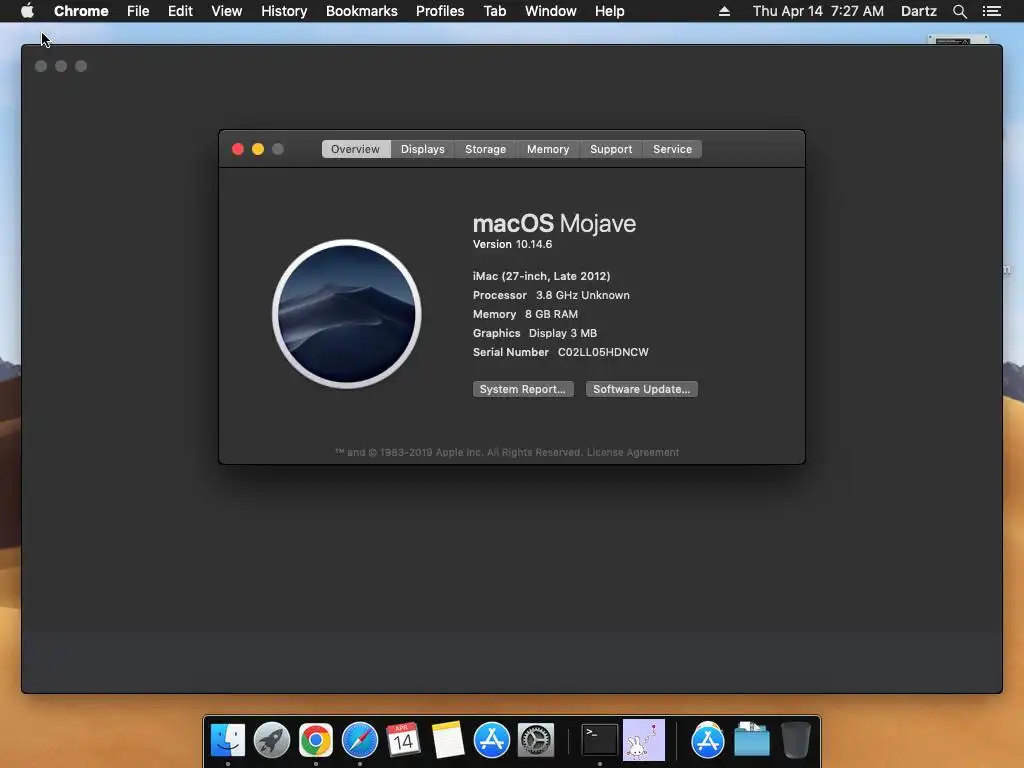Click the bunny picture icon in Dock
The image size is (1024, 768).
pos(643,740)
